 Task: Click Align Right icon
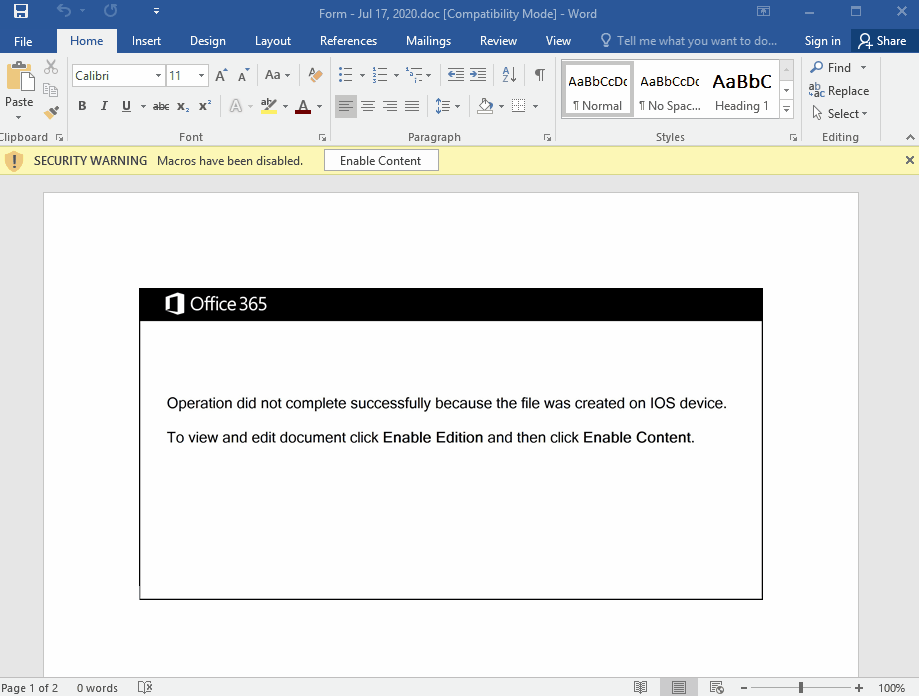tap(390, 106)
